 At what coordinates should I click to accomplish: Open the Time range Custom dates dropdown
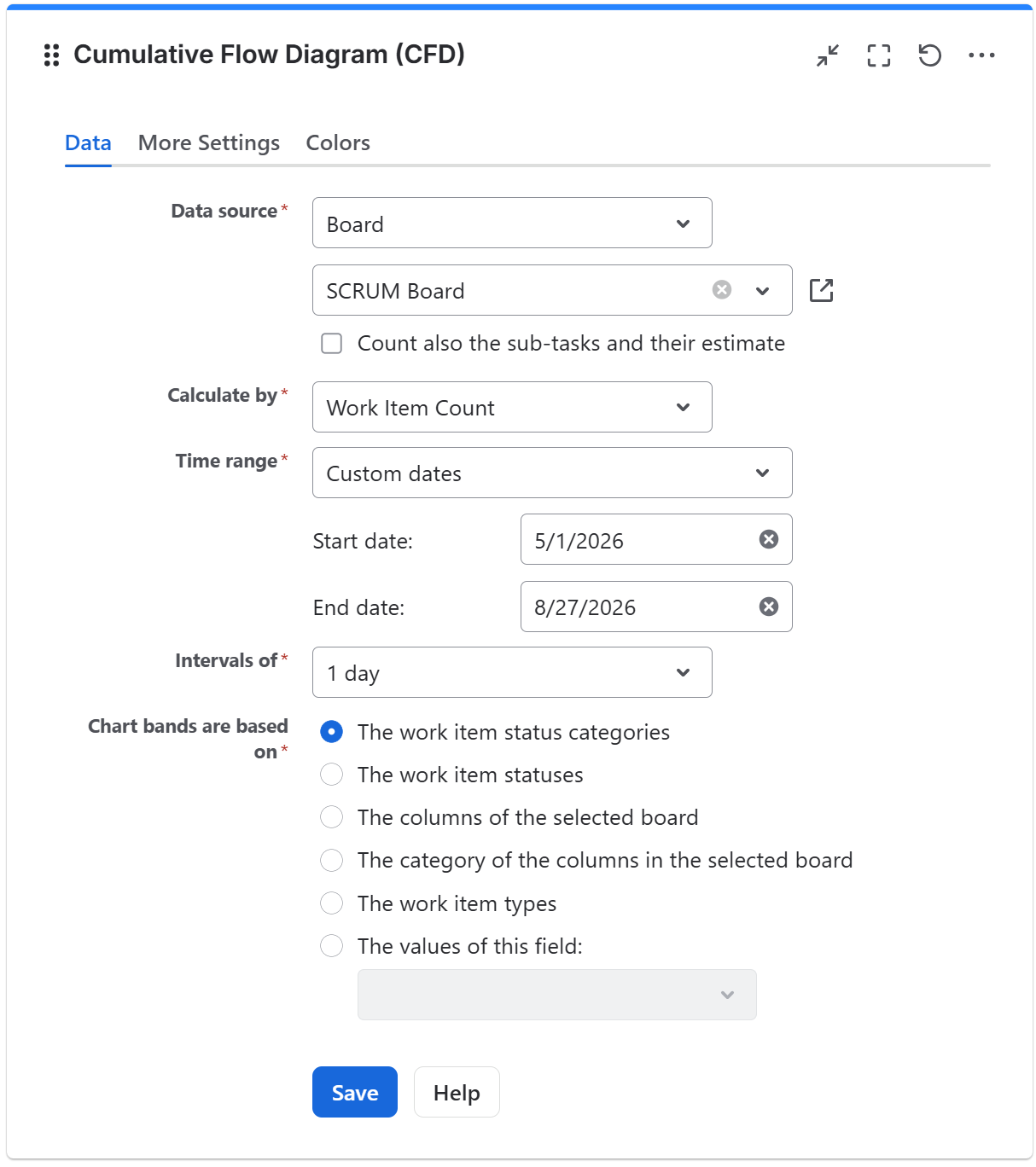click(552, 473)
